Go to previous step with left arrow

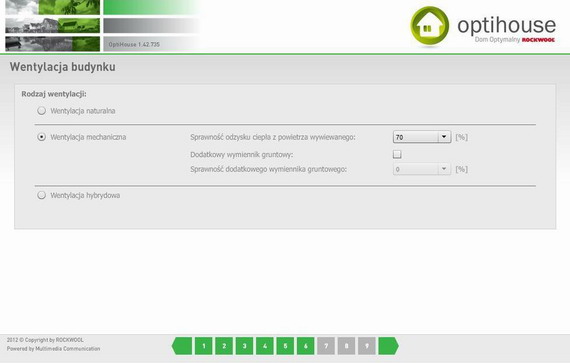click(x=182, y=346)
